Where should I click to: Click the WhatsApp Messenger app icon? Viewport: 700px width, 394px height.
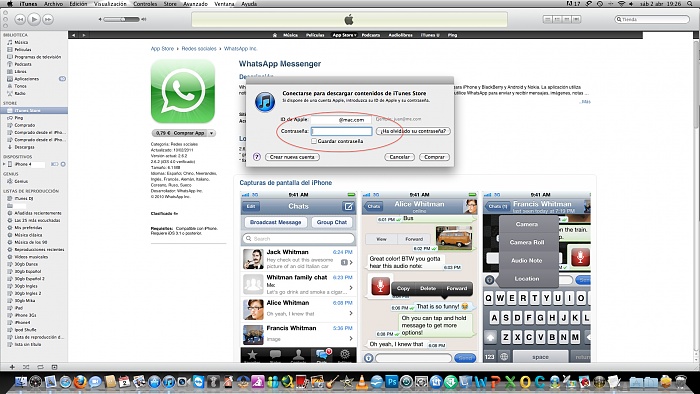[183, 91]
